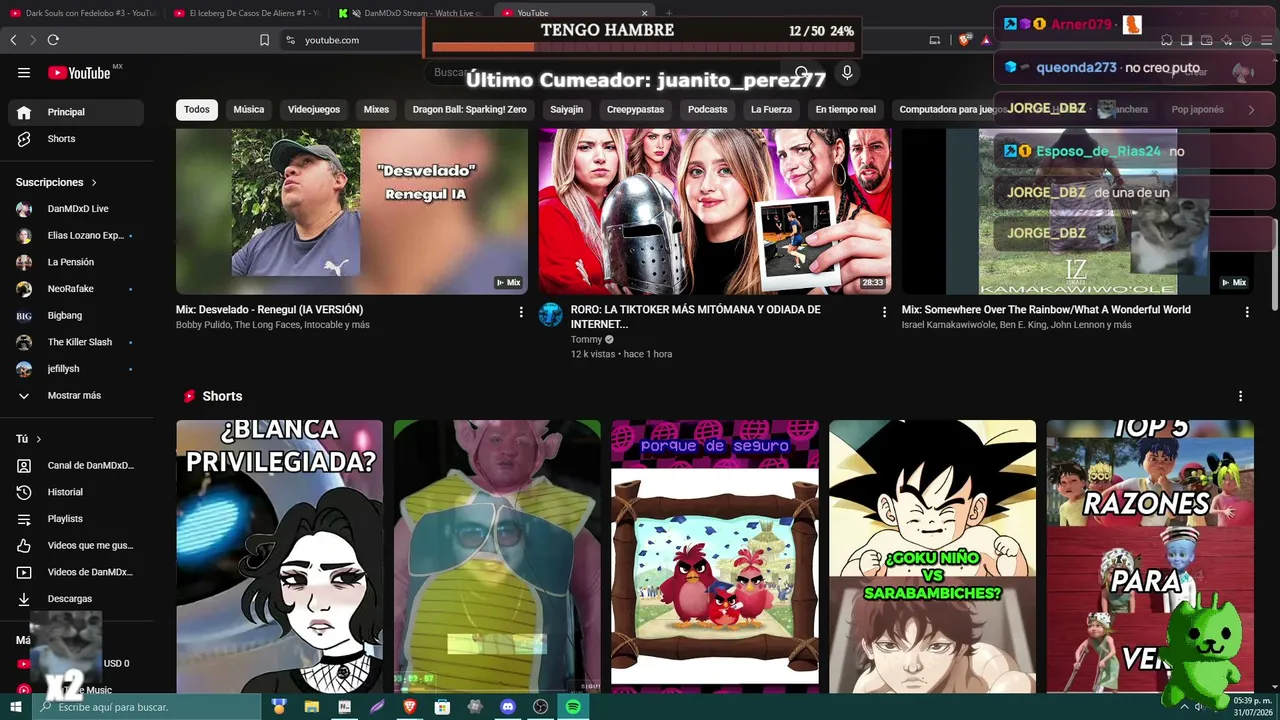Viewport: 1280px width, 720px height.
Task: Select the La Fuerza filter chip
Action: click(771, 110)
